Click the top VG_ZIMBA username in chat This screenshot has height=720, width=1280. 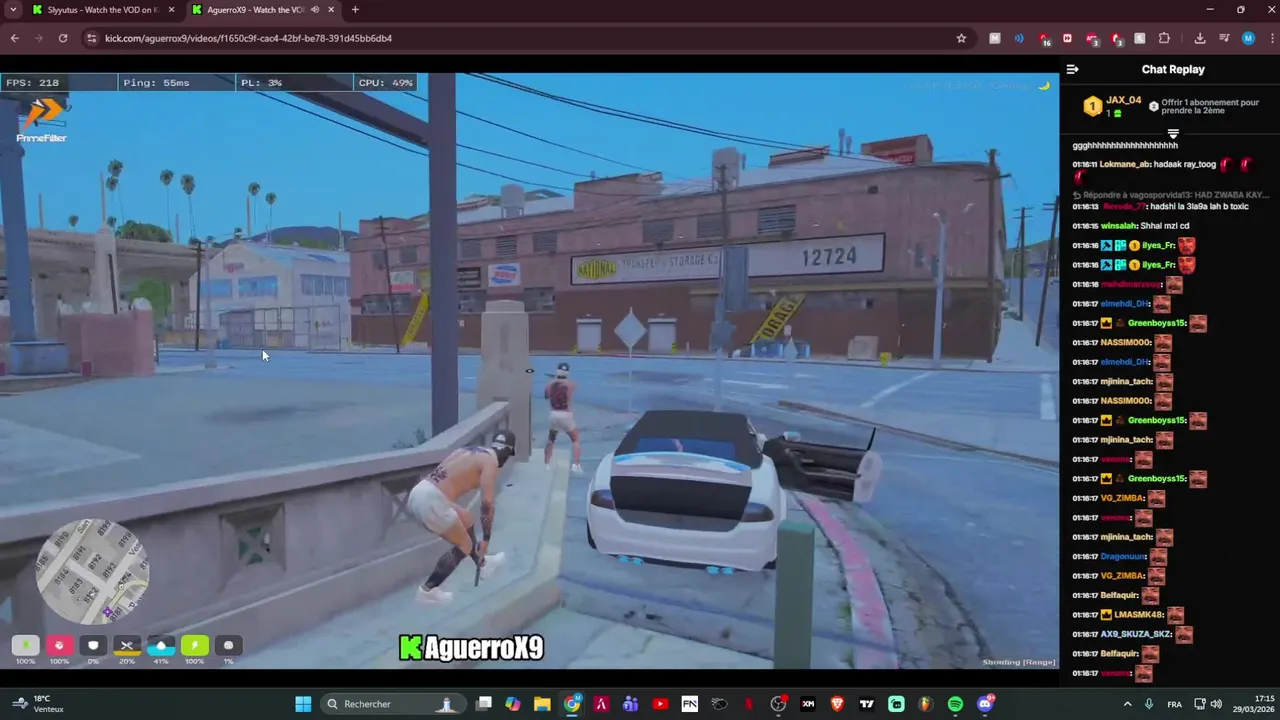[1122, 498]
